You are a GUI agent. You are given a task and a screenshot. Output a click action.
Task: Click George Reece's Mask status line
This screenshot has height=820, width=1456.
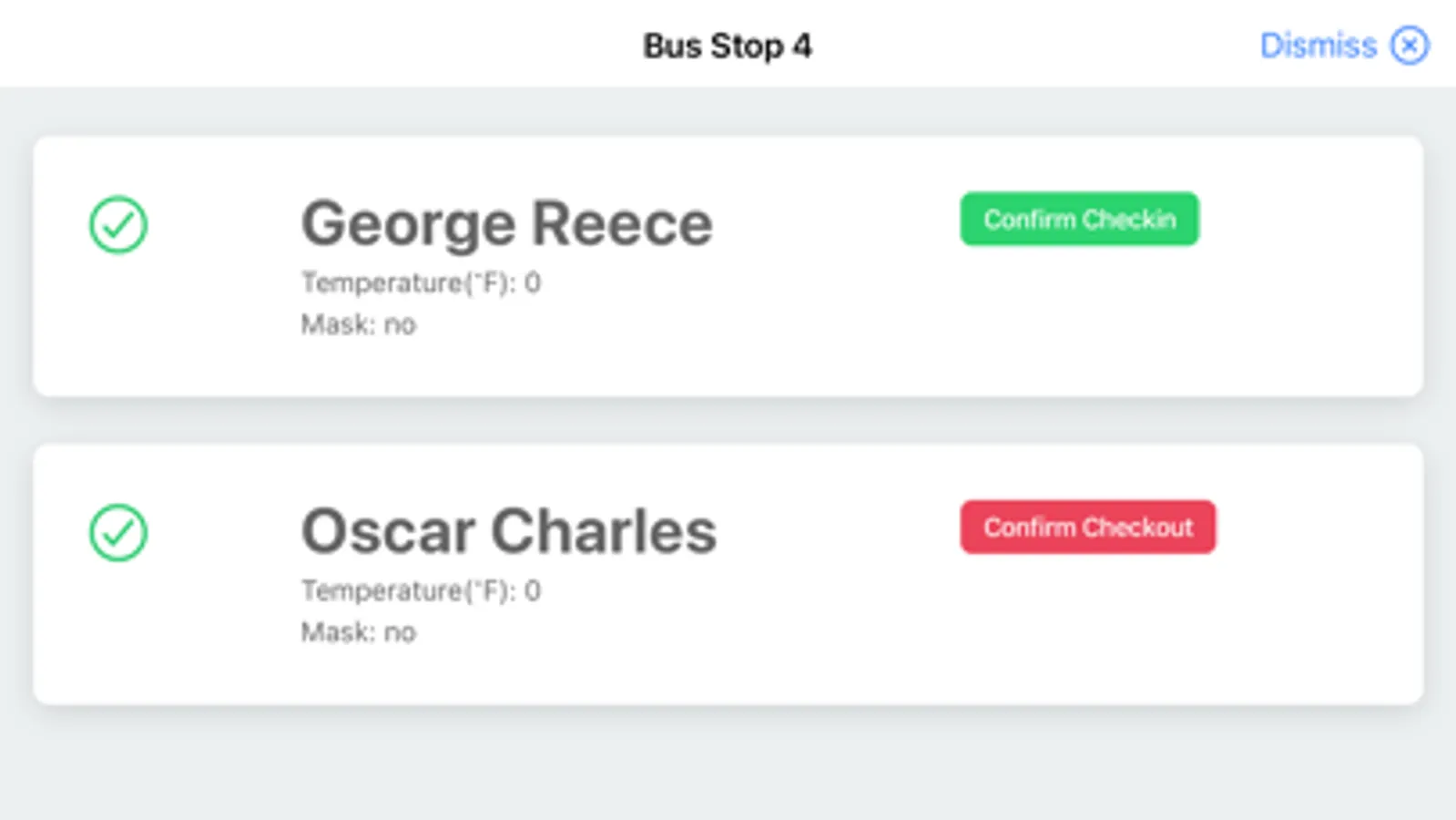coord(358,324)
